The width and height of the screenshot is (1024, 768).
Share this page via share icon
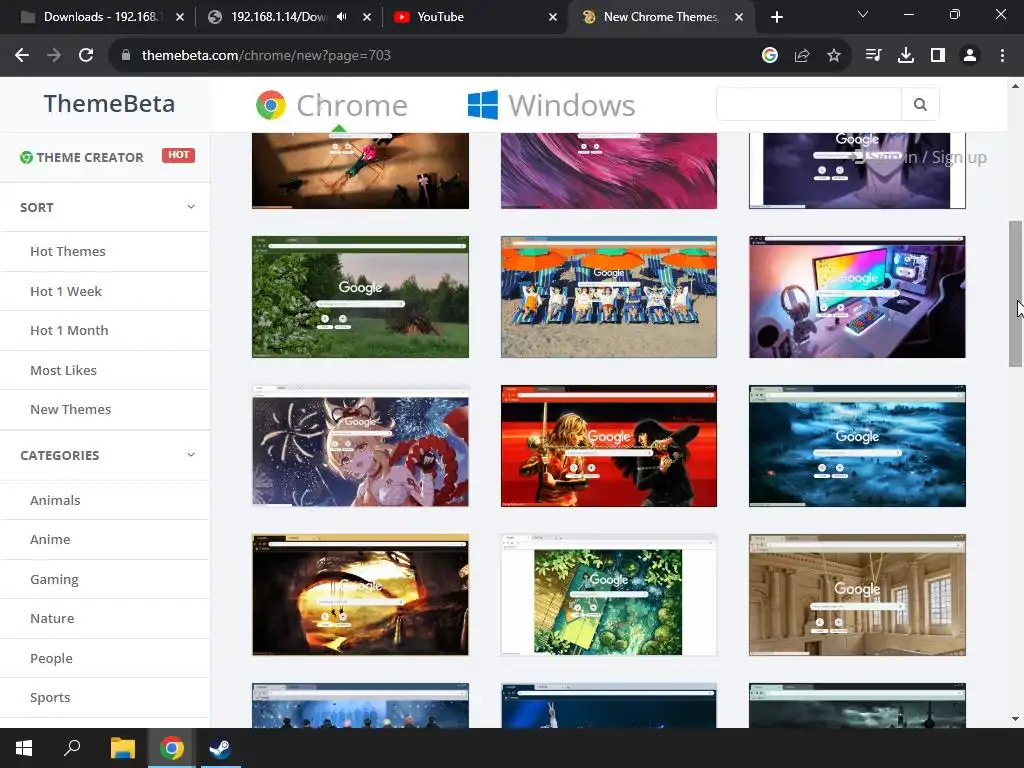[x=802, y=56]
